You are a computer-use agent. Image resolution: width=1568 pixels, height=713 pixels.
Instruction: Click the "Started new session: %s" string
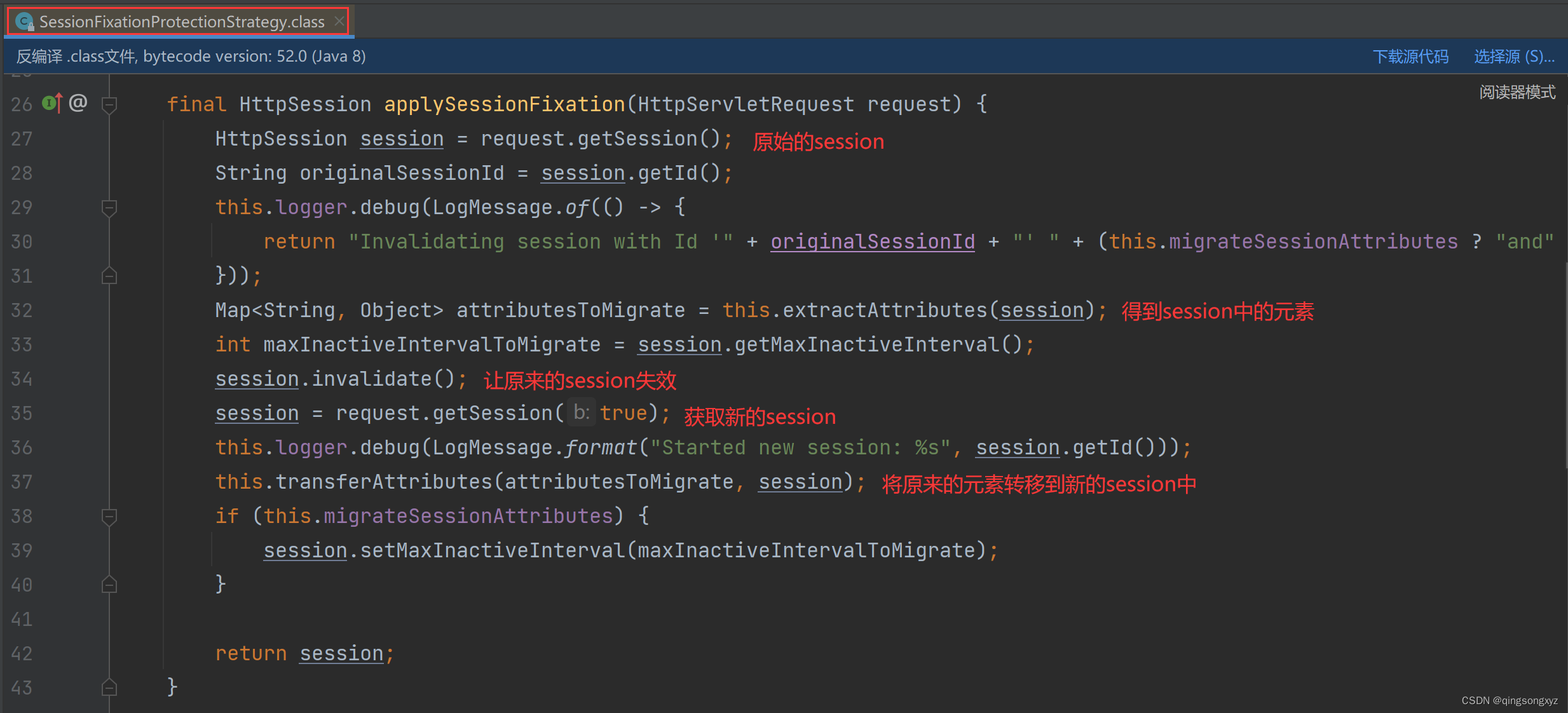pos(800,447)
